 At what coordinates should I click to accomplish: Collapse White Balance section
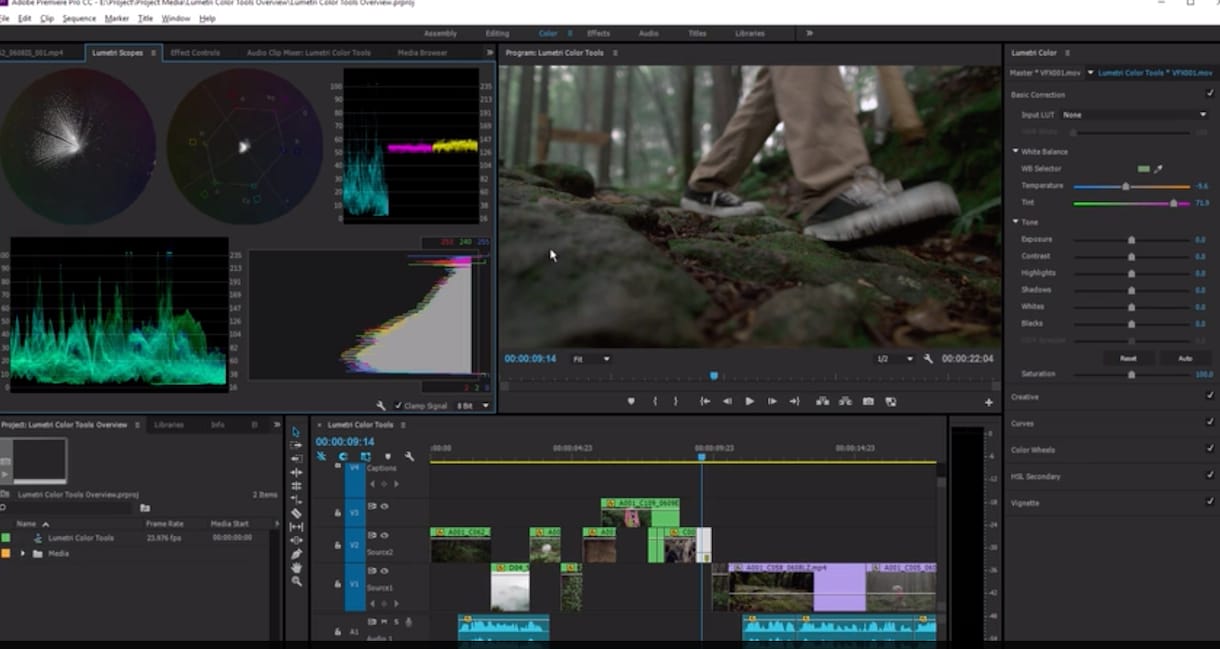(x=1015, y=152)
